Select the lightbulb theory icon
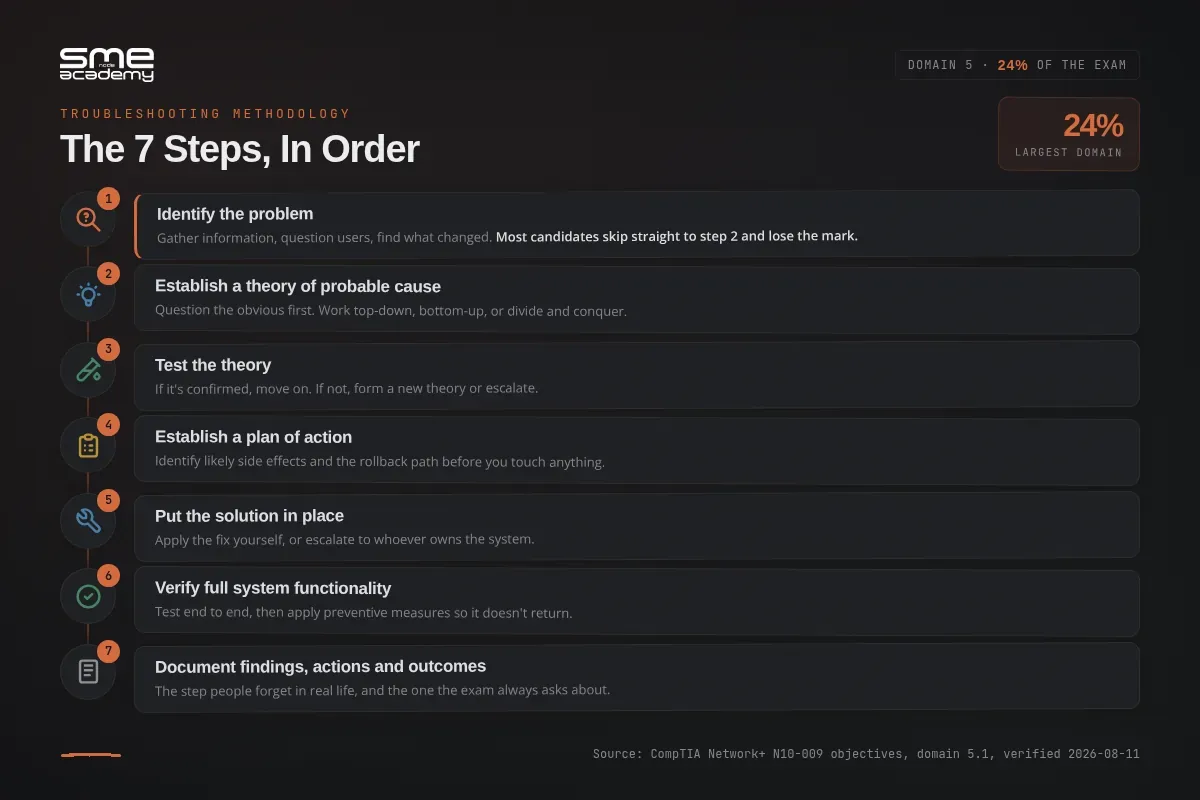 pos(88,294)
